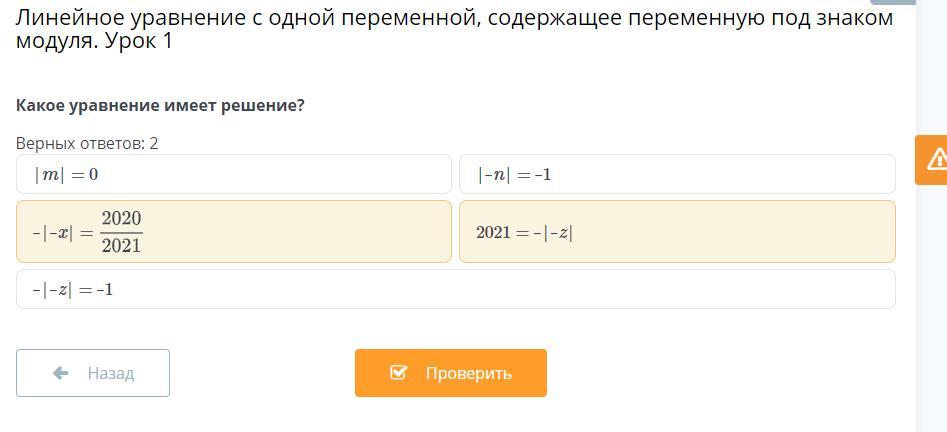Click the left arrow icon in Назад
Screen dimensions: 947x432
60,373
